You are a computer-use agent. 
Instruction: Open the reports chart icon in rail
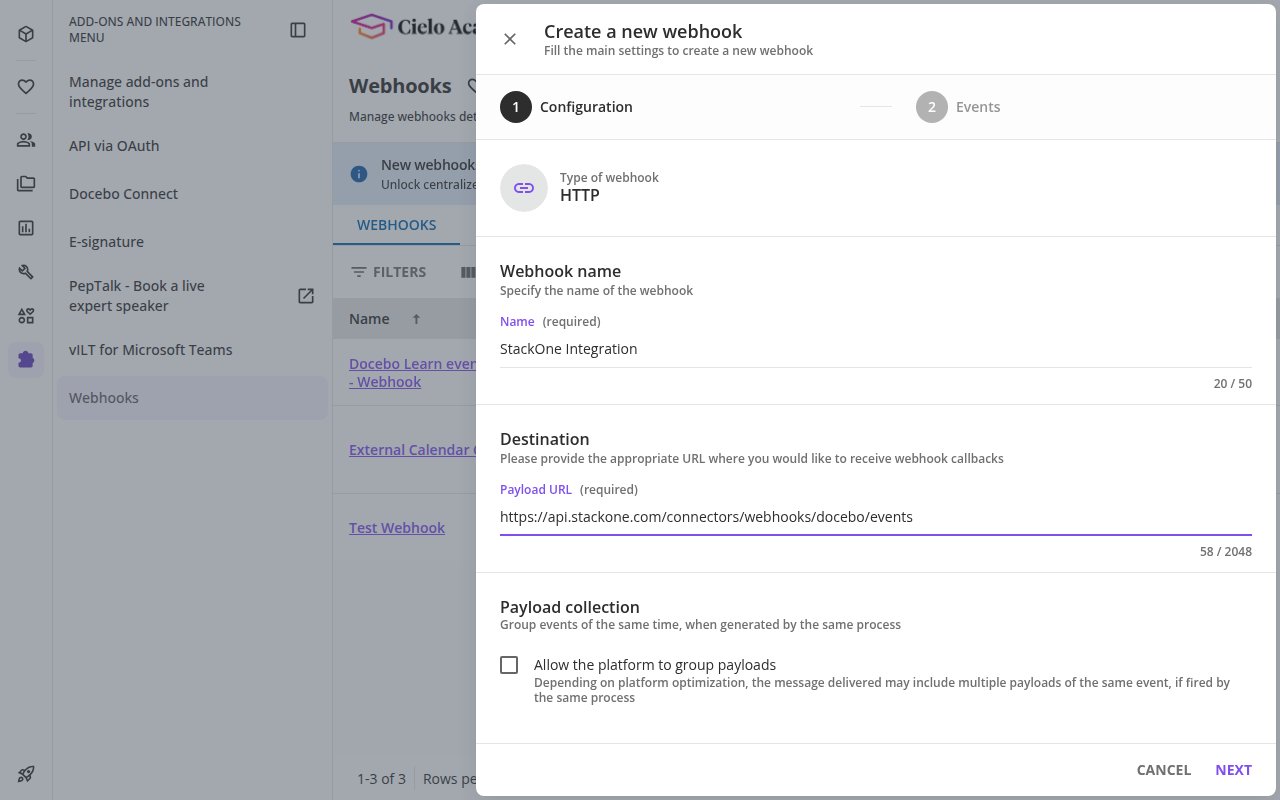tap(26, 228)
